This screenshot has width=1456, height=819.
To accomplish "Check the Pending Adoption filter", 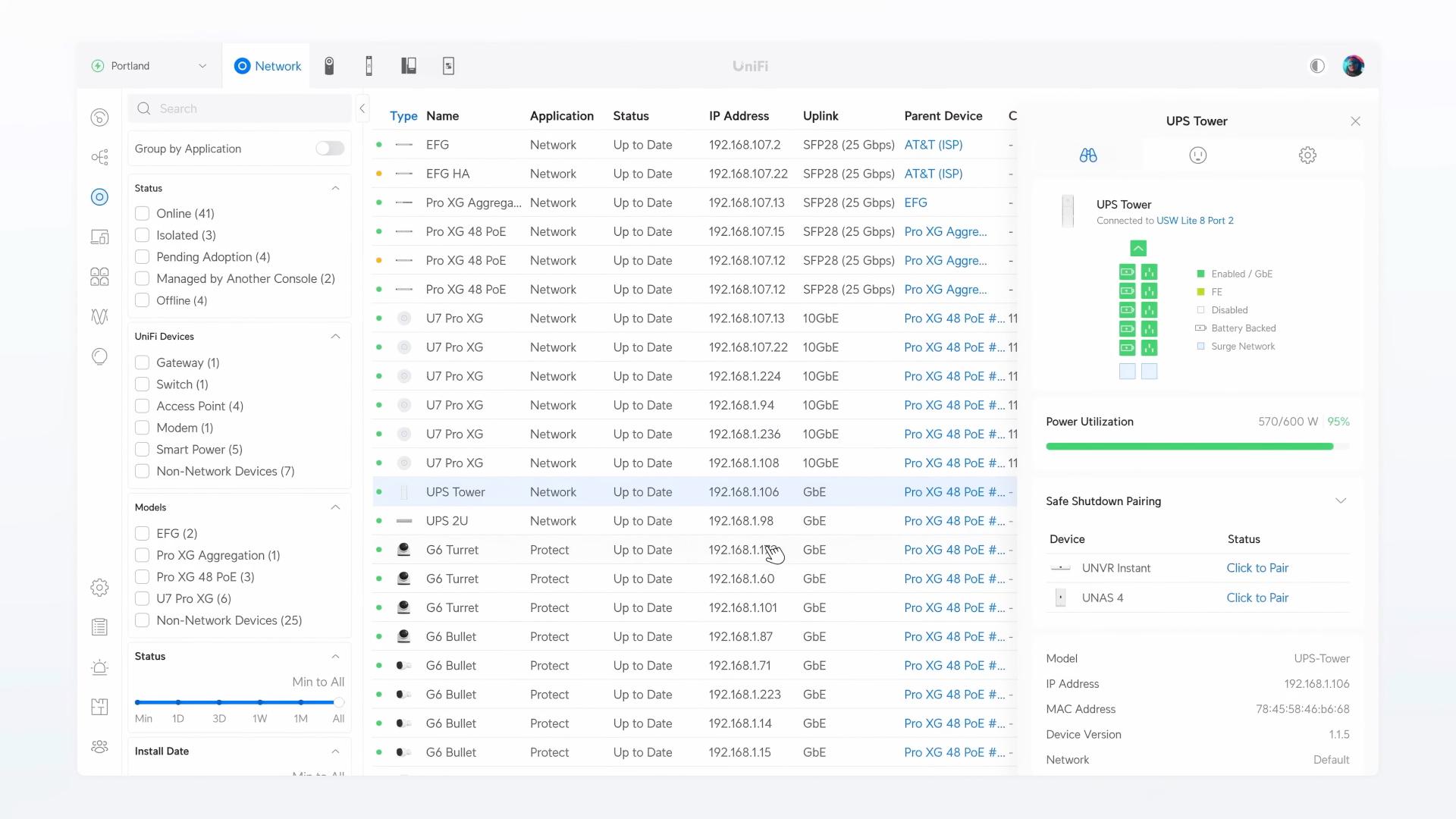I will [x=142, y=257].
